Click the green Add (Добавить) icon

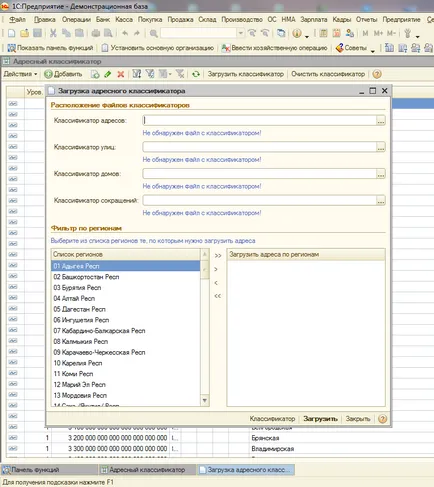coord(48,74)
